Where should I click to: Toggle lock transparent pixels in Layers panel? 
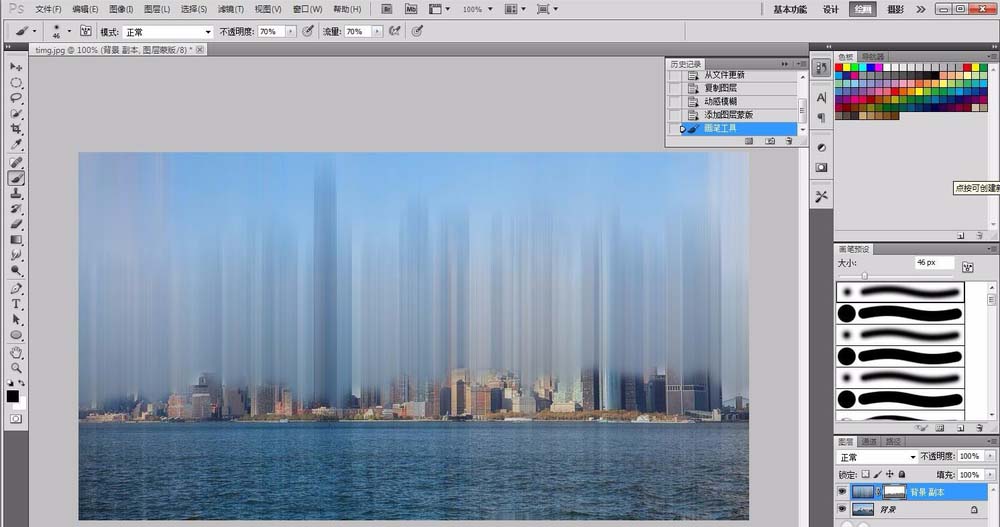[866, 474]
